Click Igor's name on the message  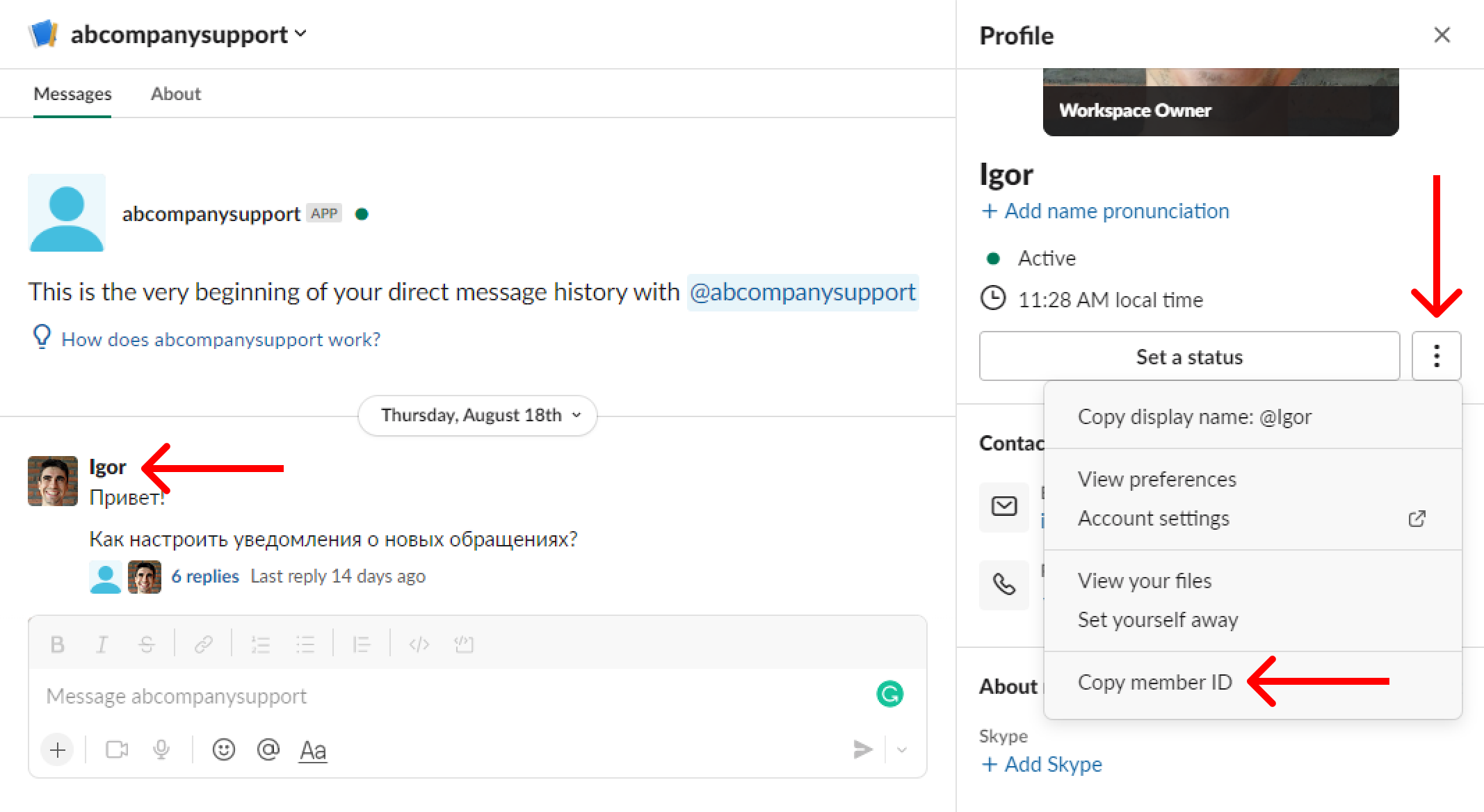[108, 466]
